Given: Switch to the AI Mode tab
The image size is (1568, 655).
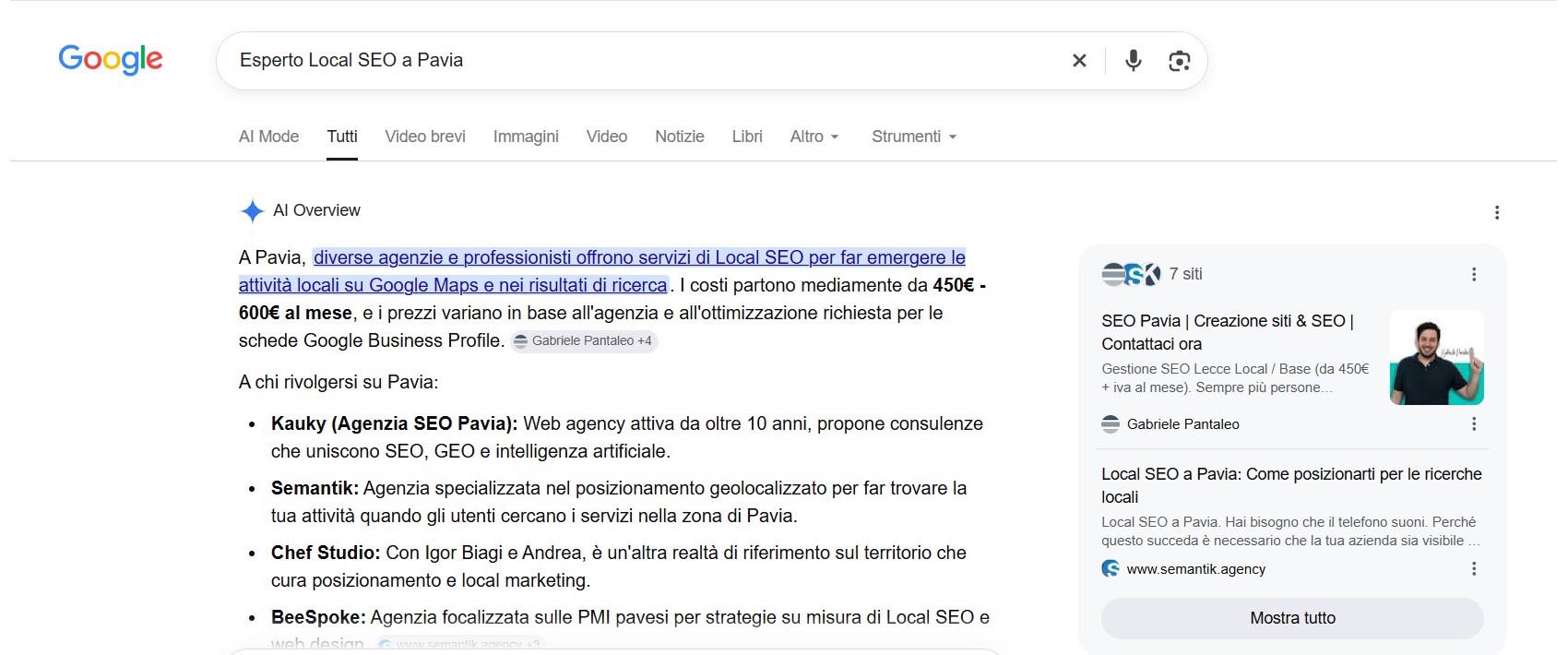Looking at the screenshot, I should [x=268, y=137].
